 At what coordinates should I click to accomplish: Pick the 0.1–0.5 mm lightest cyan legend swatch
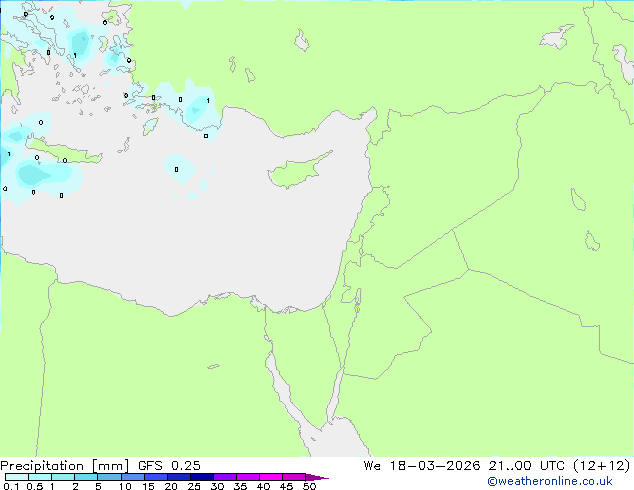pos(17,477)
